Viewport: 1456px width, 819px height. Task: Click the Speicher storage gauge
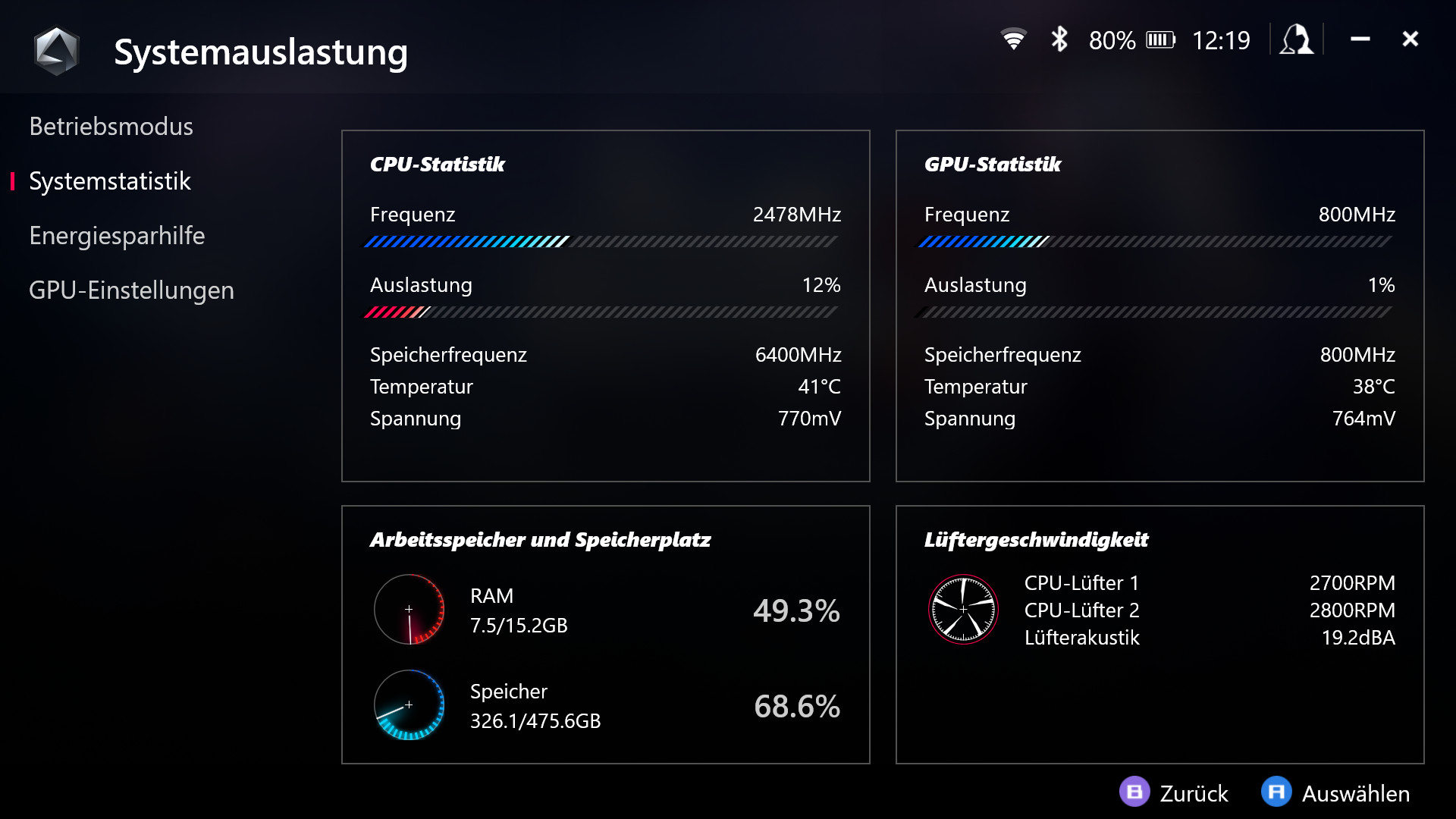409,705
